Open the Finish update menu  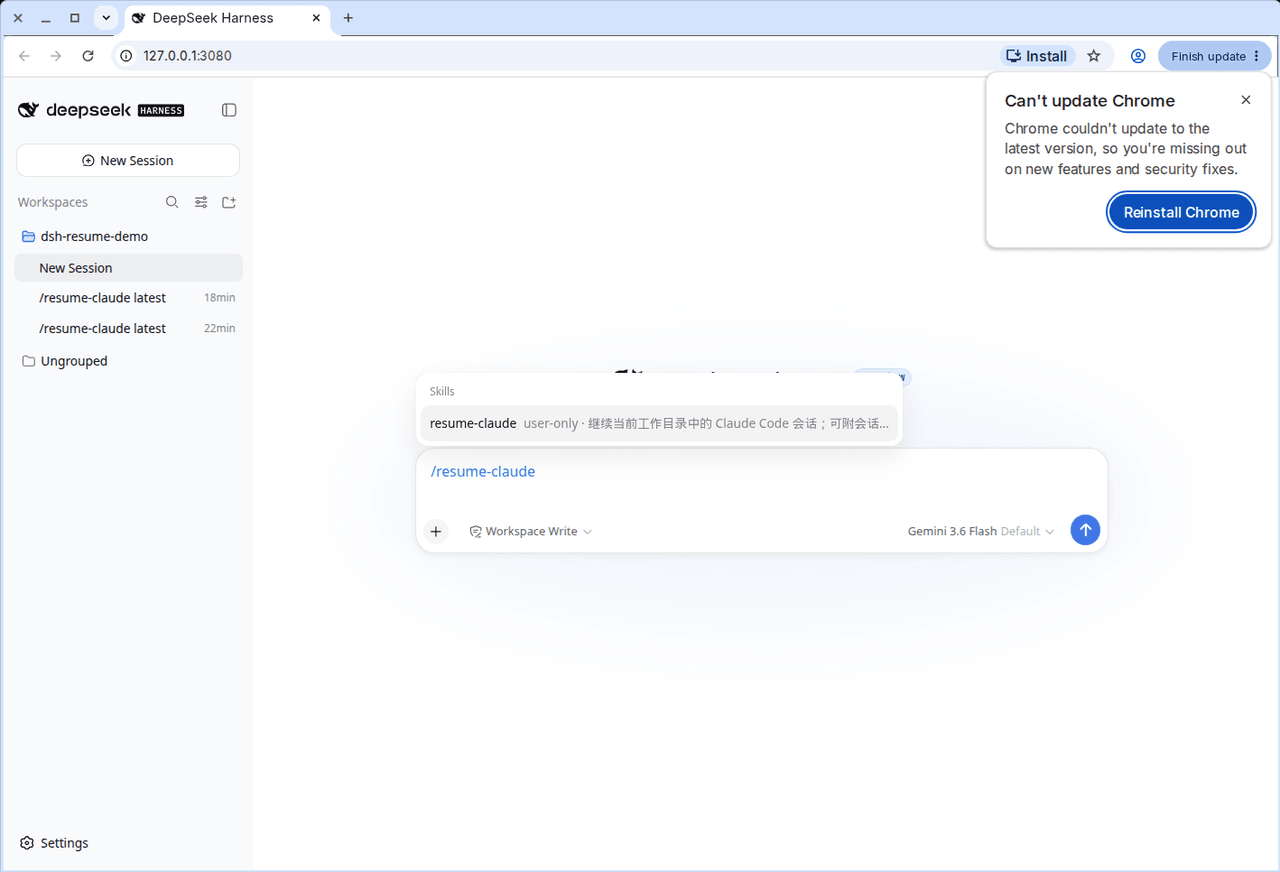coord(1214,56)
